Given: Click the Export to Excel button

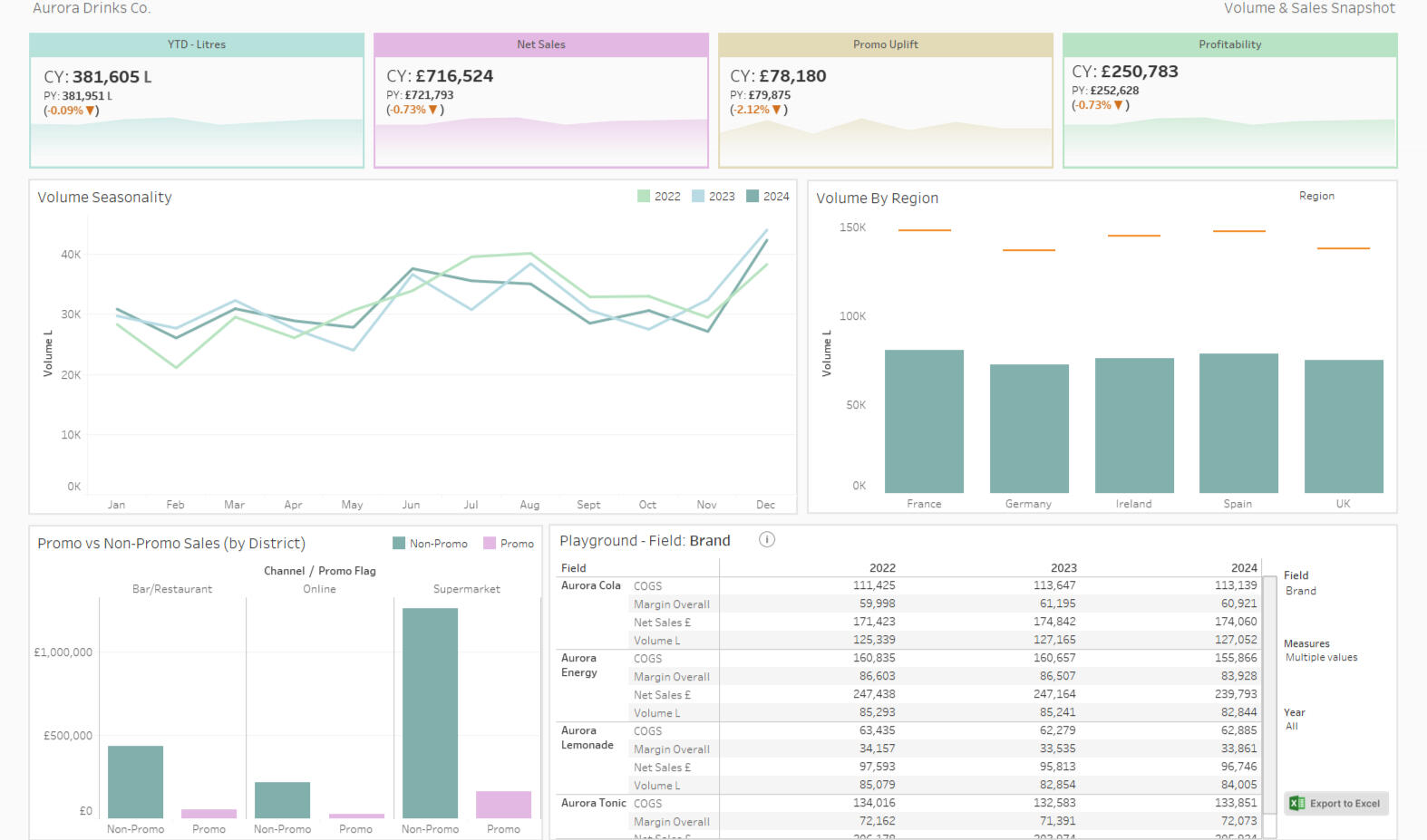Looking at the screenshot, I should tap(1336, 804).
